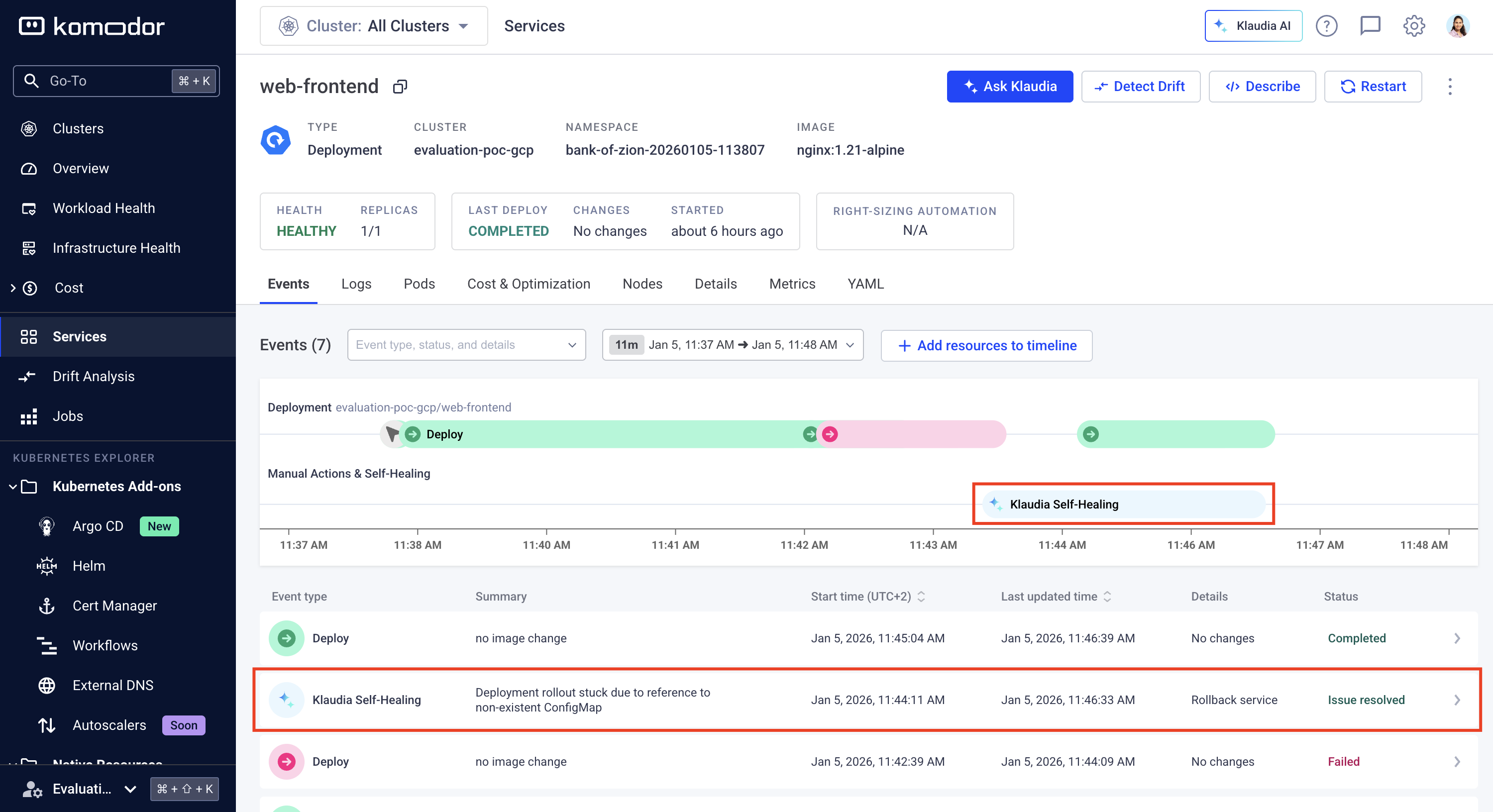Image resolution: width=1493 pixels, height=812 pixels.
Task: Click the Ask Klaudia button
Action: pyautogui.click(x=1009, y=87)
